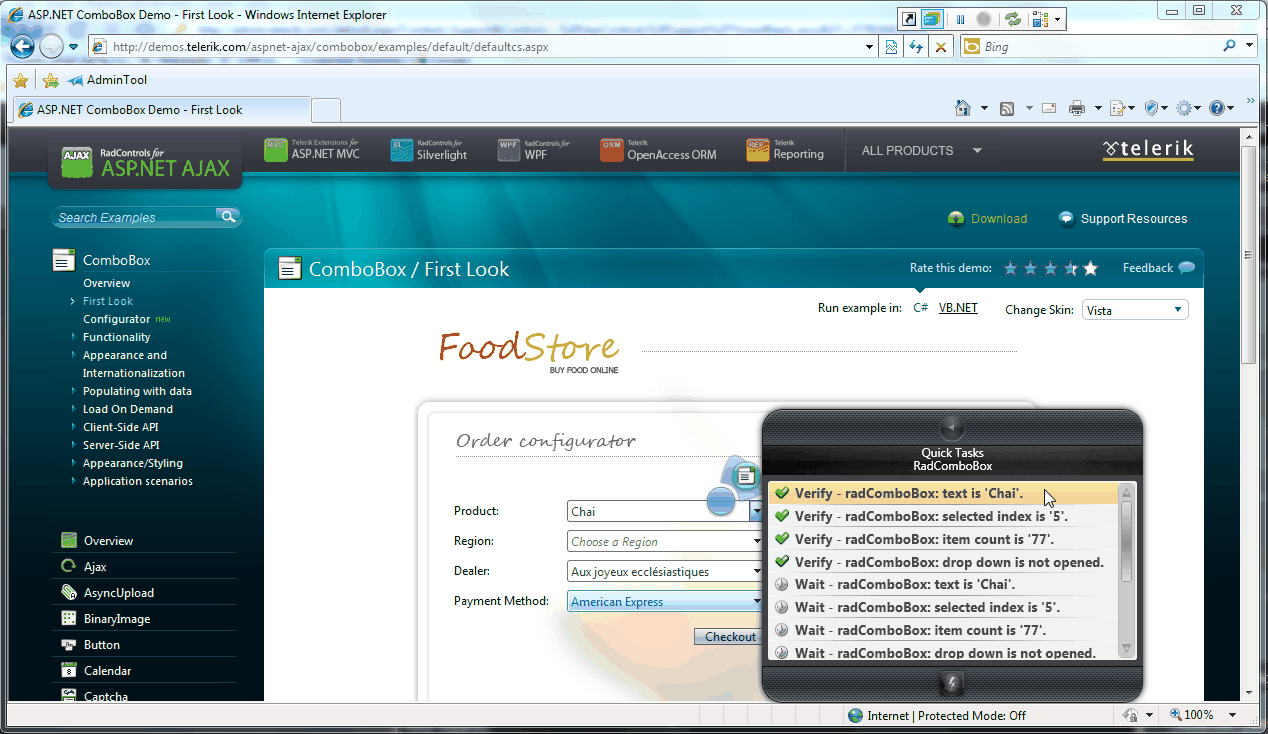Open the Region combo box

pos(664,541)
